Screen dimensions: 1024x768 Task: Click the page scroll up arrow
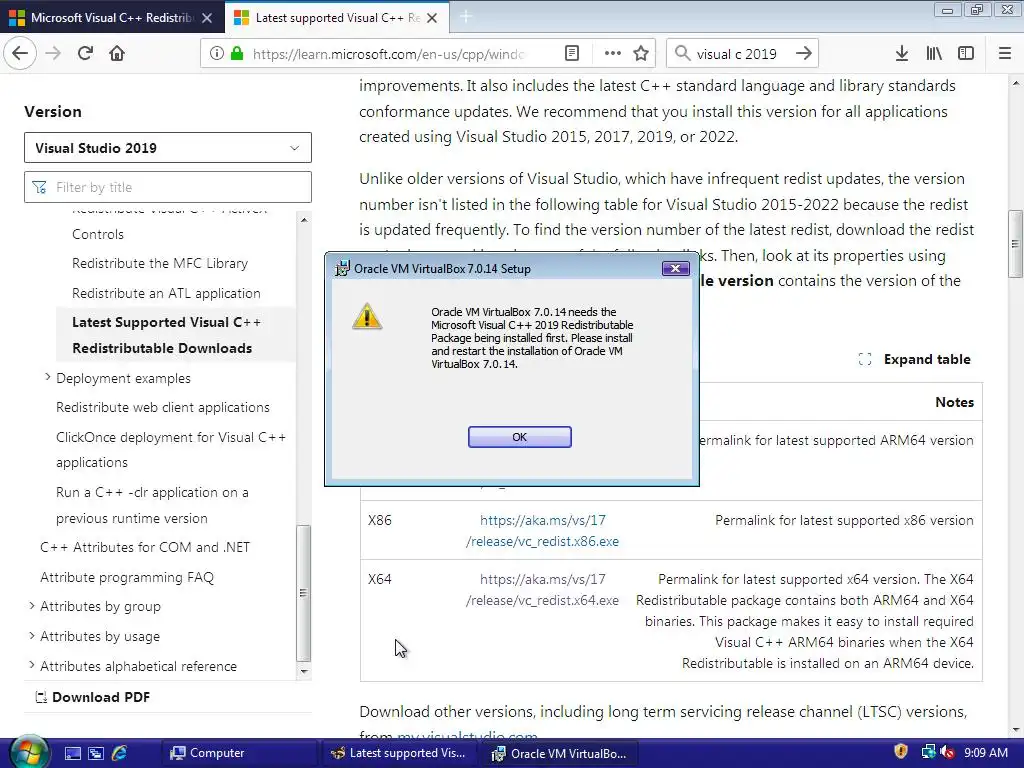pos(1016,83)
